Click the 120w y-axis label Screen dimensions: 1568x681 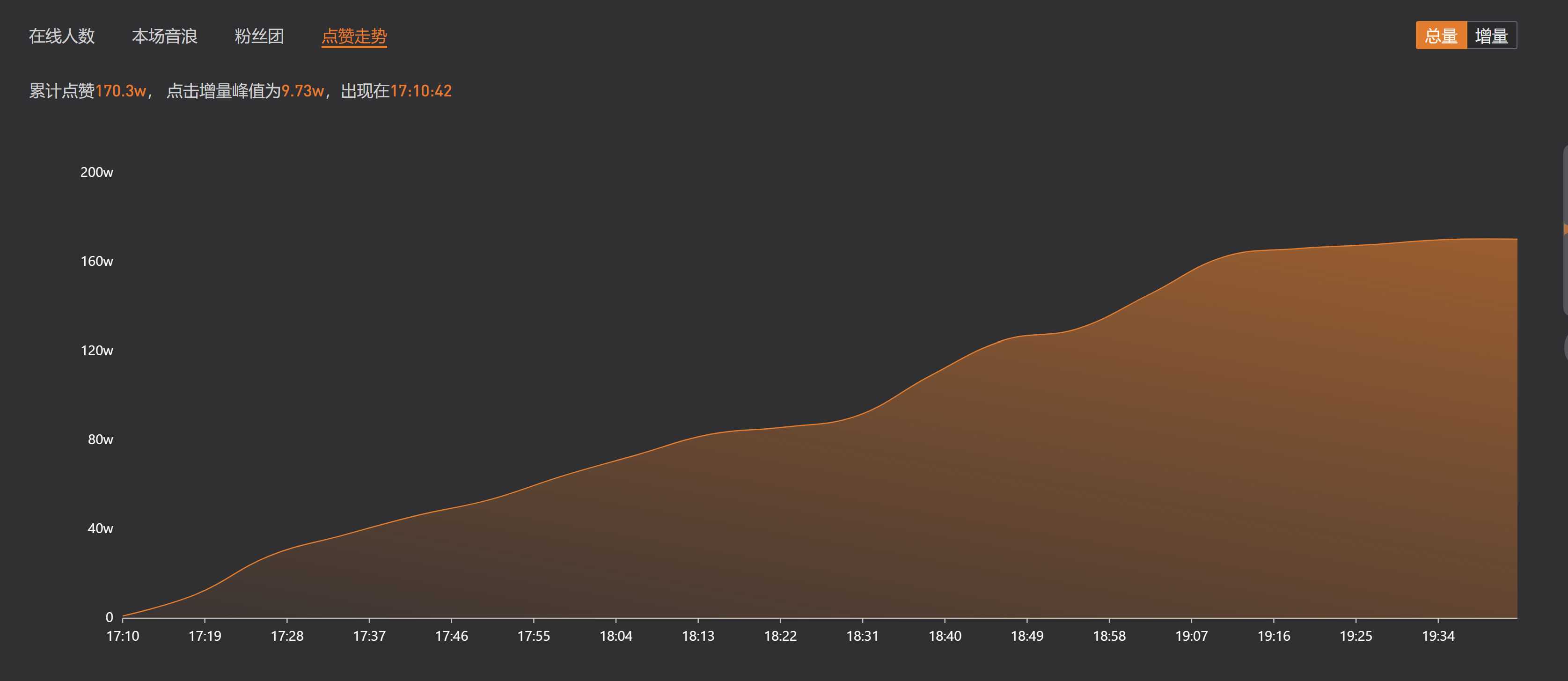click(x=97, y=351)
